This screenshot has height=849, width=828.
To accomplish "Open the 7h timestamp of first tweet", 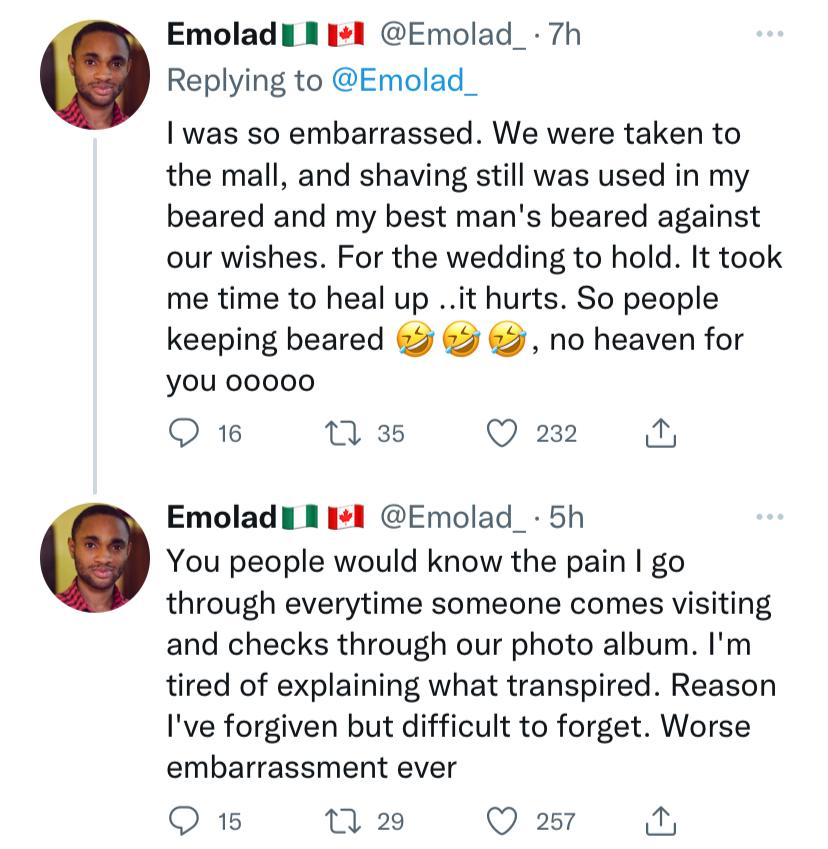I will (x=565, y=35).
